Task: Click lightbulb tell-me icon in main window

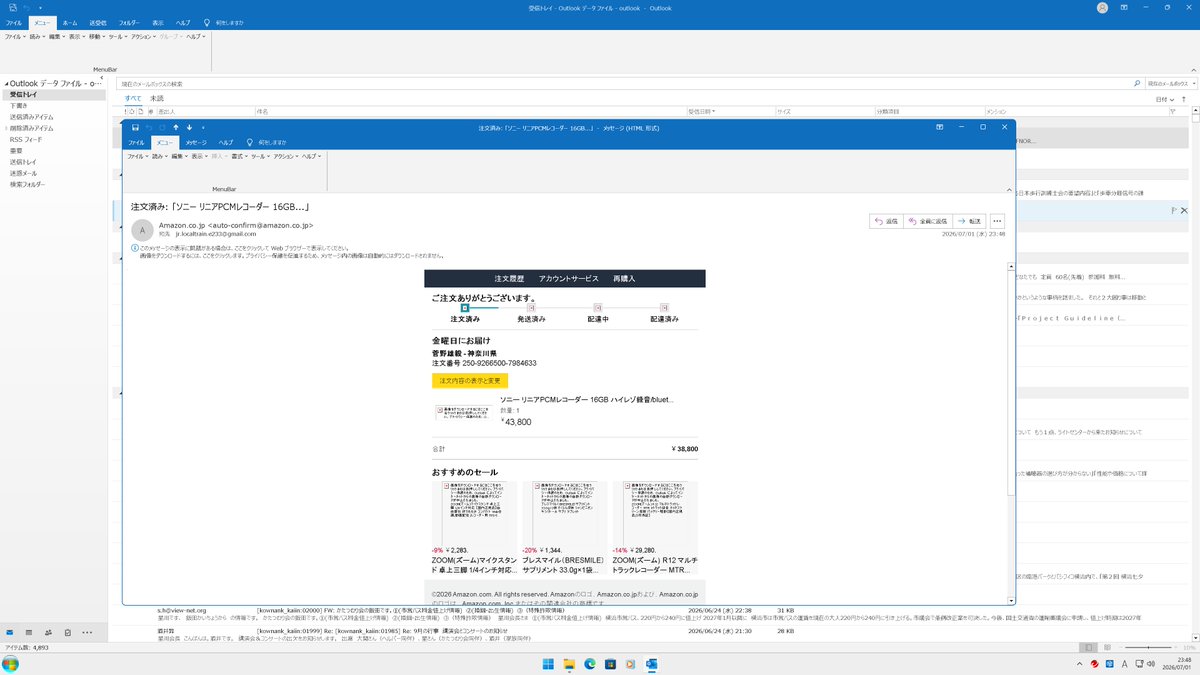Action: 206,22
